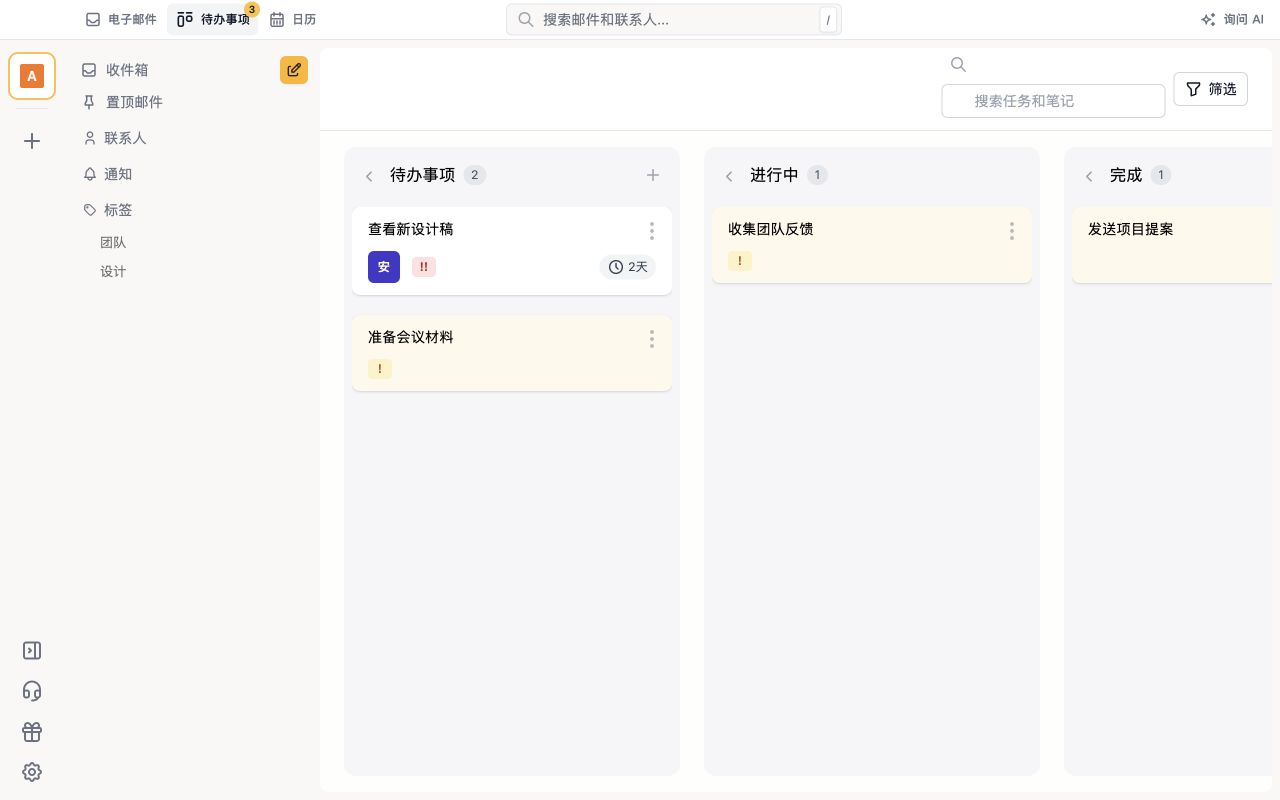Open menu for 查看新设计稿 card
This screenshot has height=800, width=1280.
pyautogui.click(x=652, y=231)
